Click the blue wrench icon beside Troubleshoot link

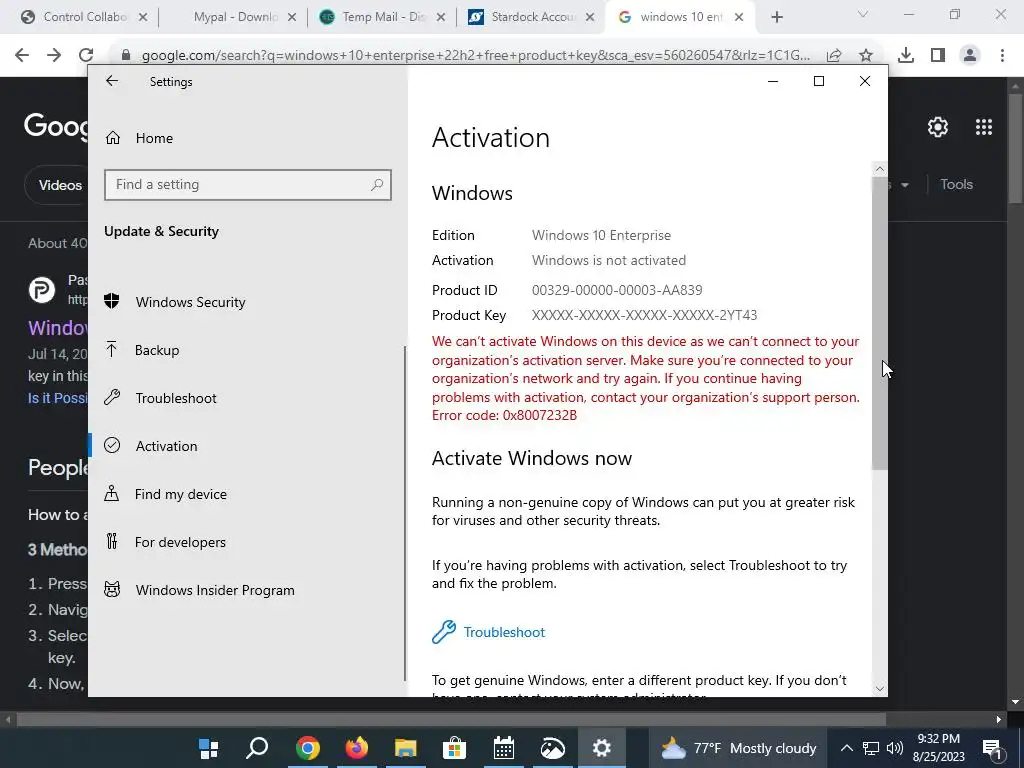pos(444,632)
